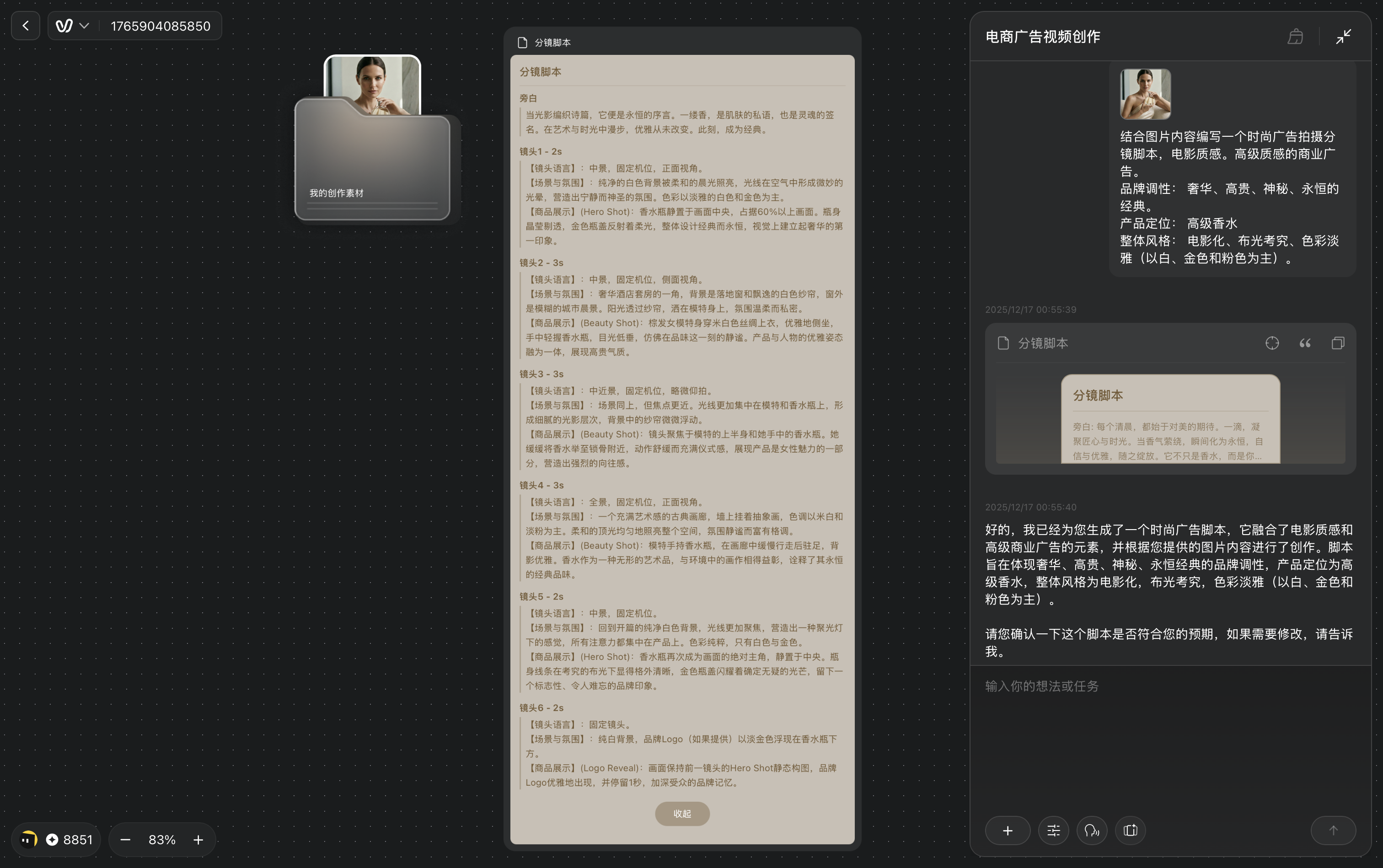Zoom in the canvas with plus

(198, 840)
